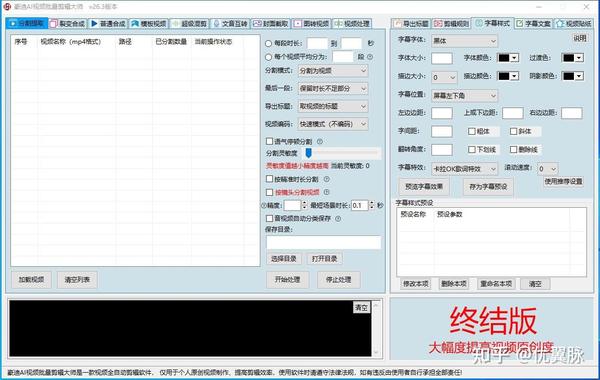Image resolution: width=600 pixels, height=380 pixels.
Task: Switch to the 视频贴纸 tab
Action: [573, 24]
